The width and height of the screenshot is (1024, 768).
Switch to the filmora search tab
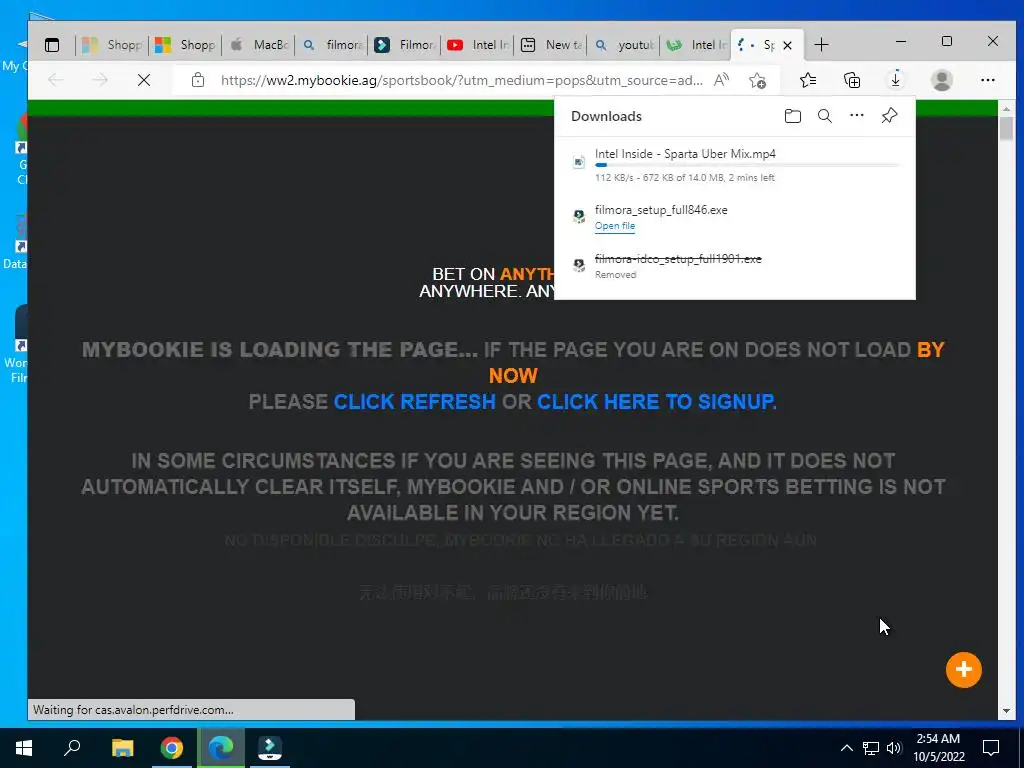(331, 44)
